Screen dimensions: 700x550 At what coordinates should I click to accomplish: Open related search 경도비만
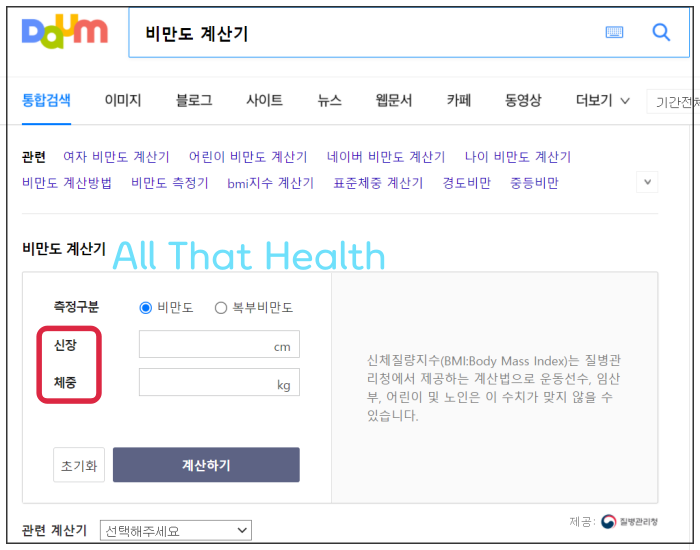(x=467, y=183)
